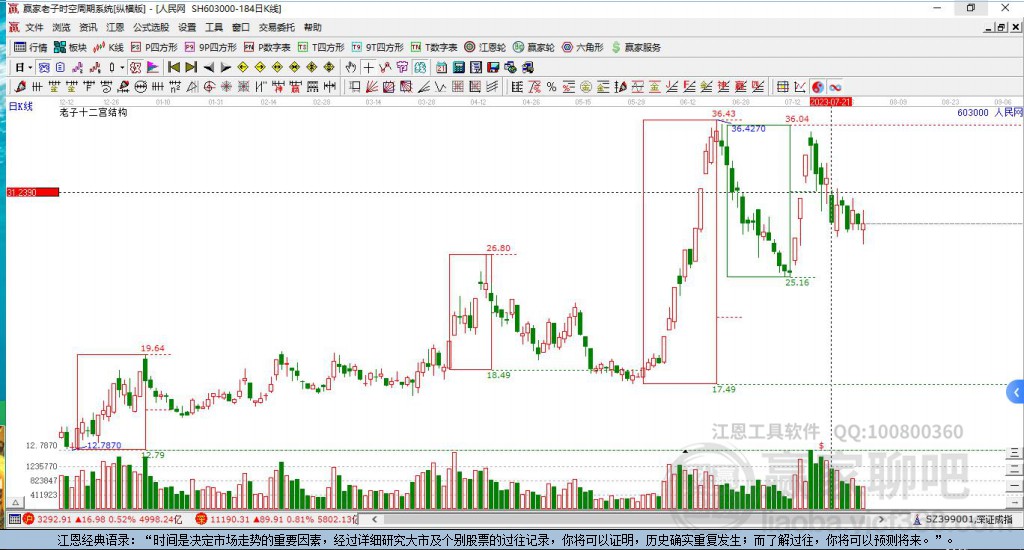Click the calendar 21 icon
This screenshot has height=550, width=1024.
[x=441, y=67]
